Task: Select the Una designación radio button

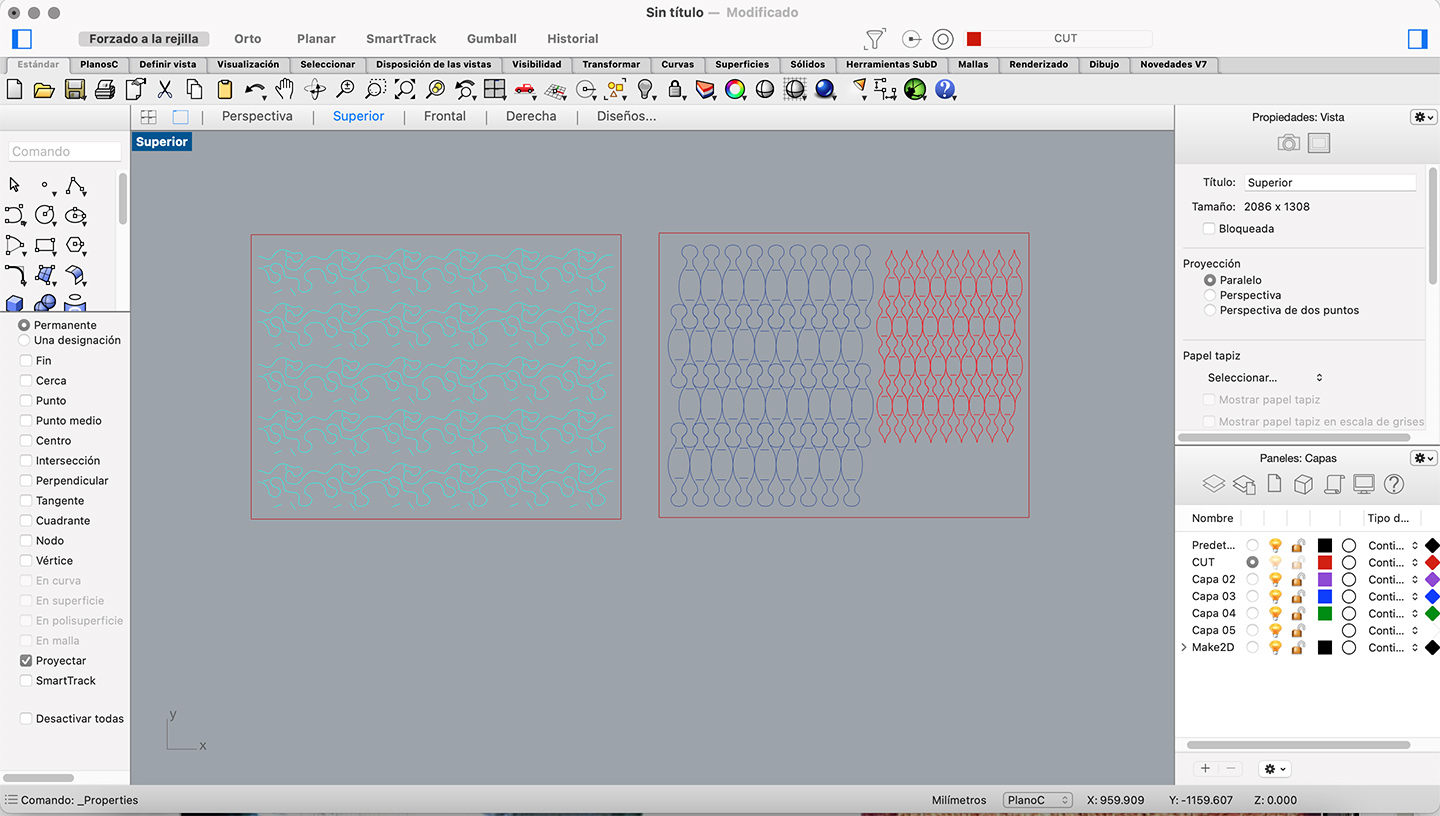Action: click(24, 340)
